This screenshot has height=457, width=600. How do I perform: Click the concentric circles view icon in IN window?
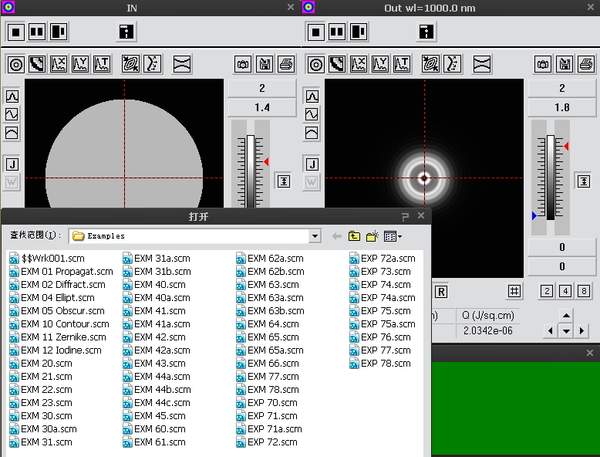(x=15, y=65)
